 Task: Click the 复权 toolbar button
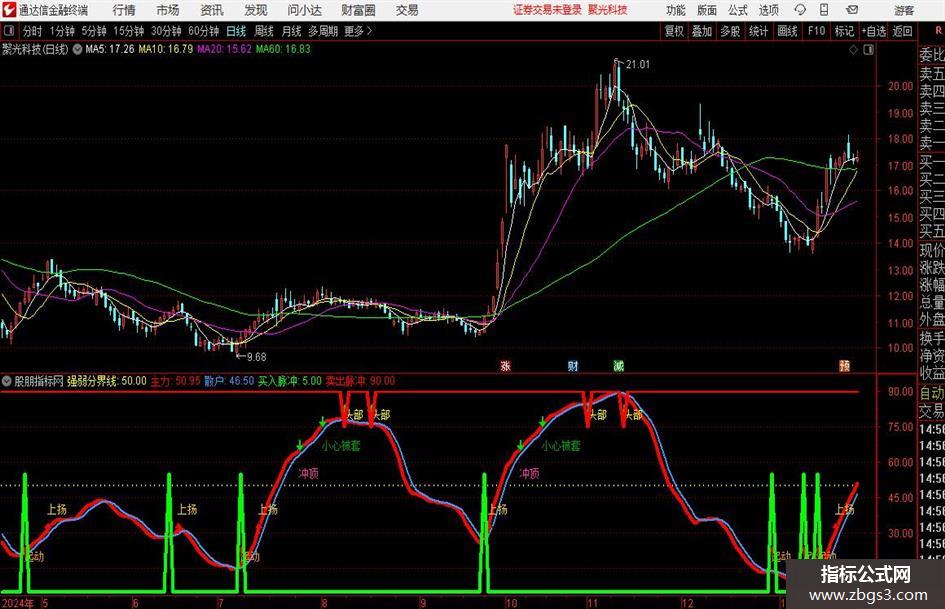pos(674,31)
